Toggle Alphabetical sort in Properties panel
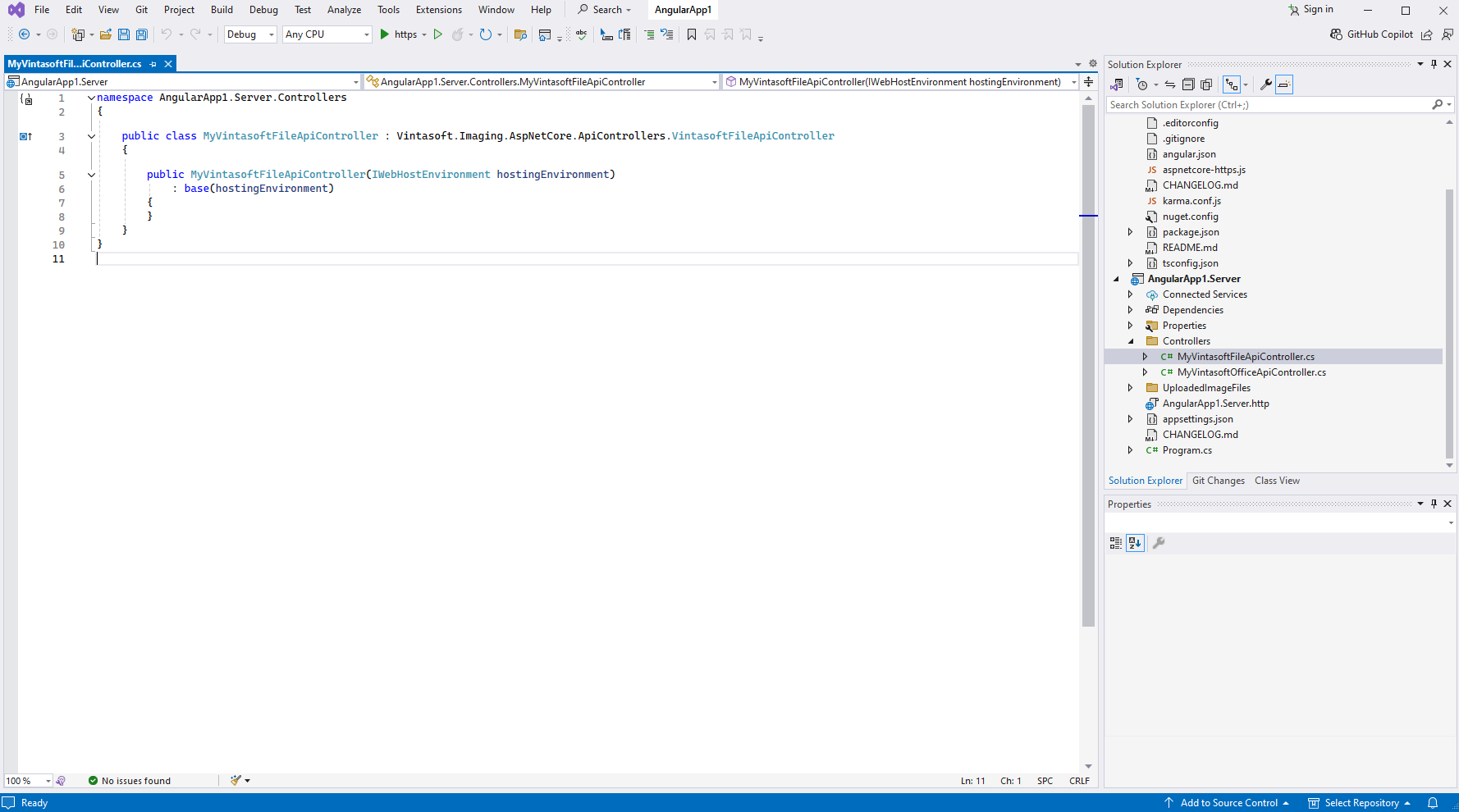Screen dimensions: 1459x812 [1135, 543]
